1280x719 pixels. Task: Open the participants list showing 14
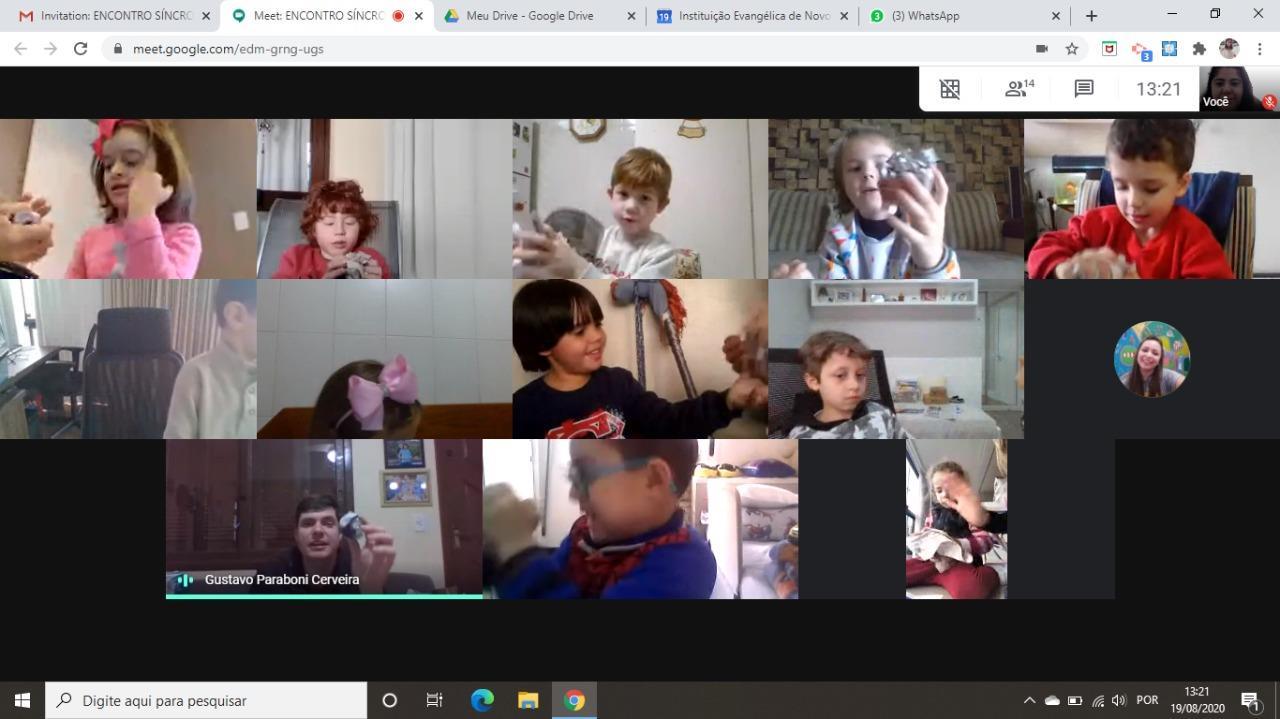(1019, 89)
